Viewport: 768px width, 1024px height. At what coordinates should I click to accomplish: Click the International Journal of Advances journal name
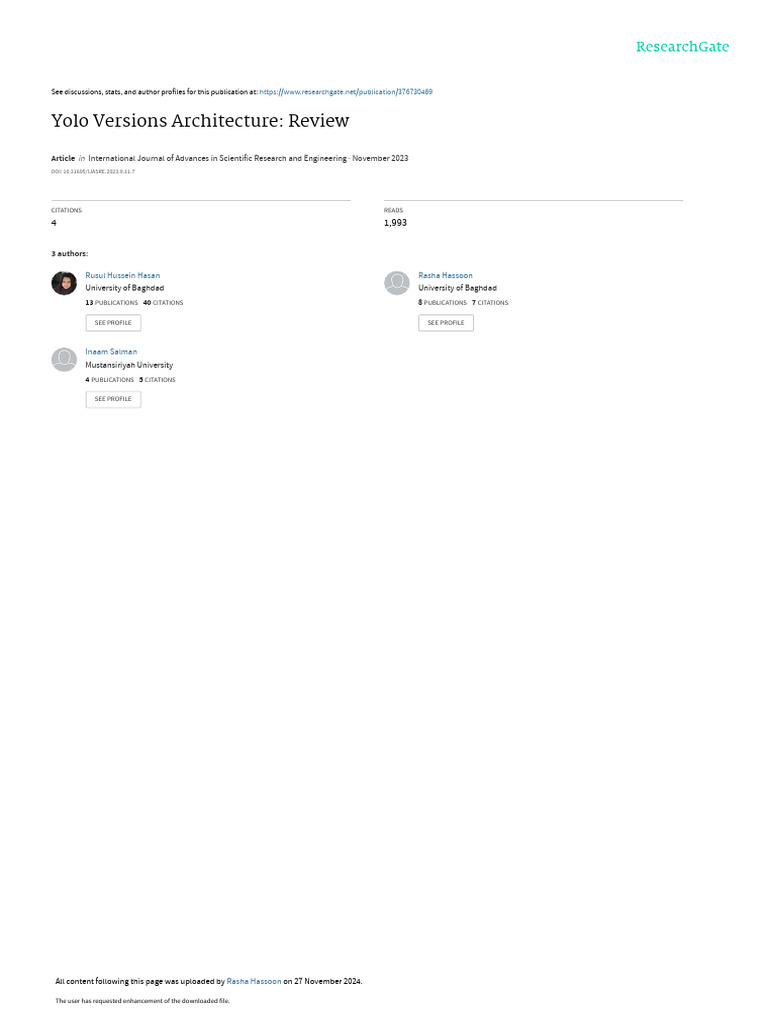tap(217, 158)
